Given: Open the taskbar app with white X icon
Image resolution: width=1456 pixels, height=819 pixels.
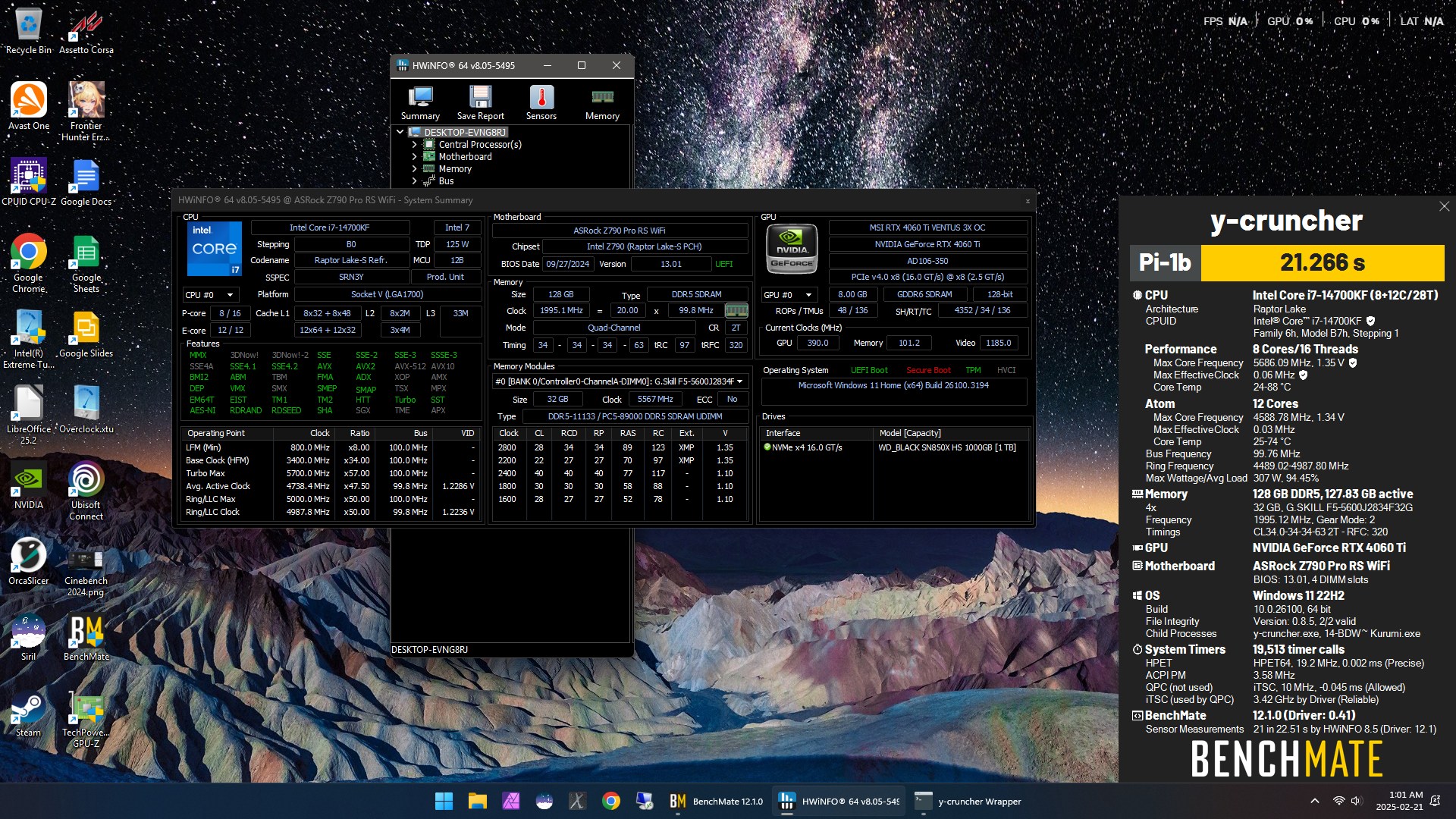Looking at the screenshot, I should click(x=577, y=801).
